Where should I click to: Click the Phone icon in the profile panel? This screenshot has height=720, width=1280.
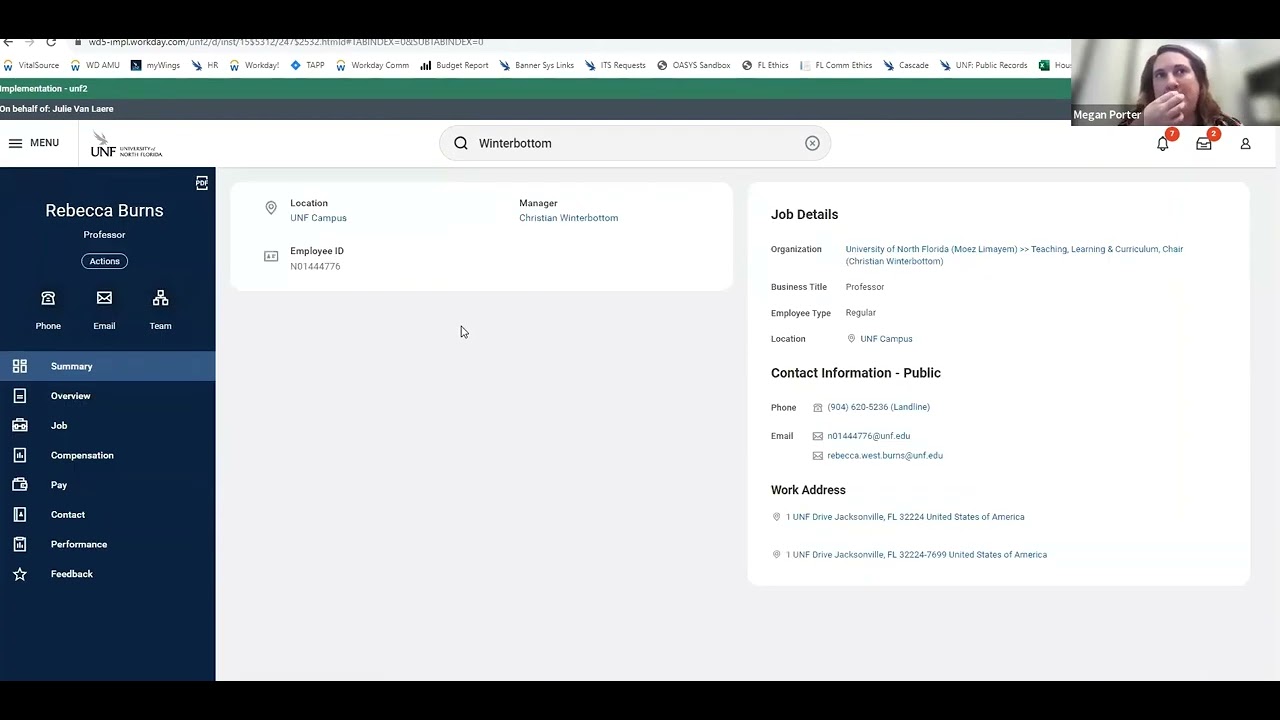click(x=48, y=299)
